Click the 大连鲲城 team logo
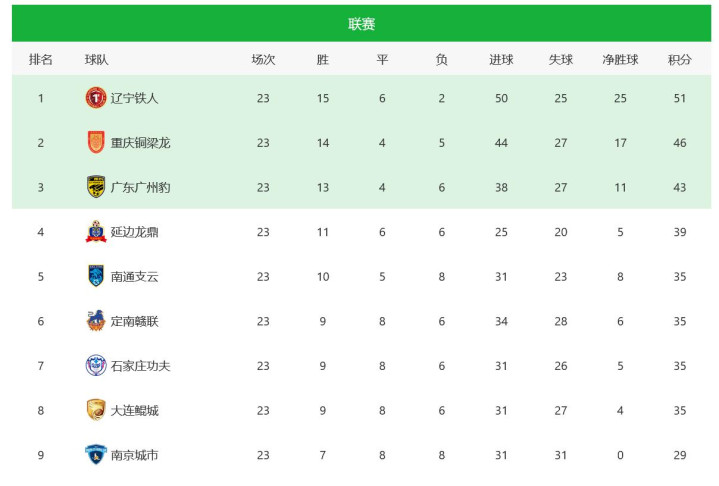The height and width of the screenshot is (486, 719). (95, 410)
